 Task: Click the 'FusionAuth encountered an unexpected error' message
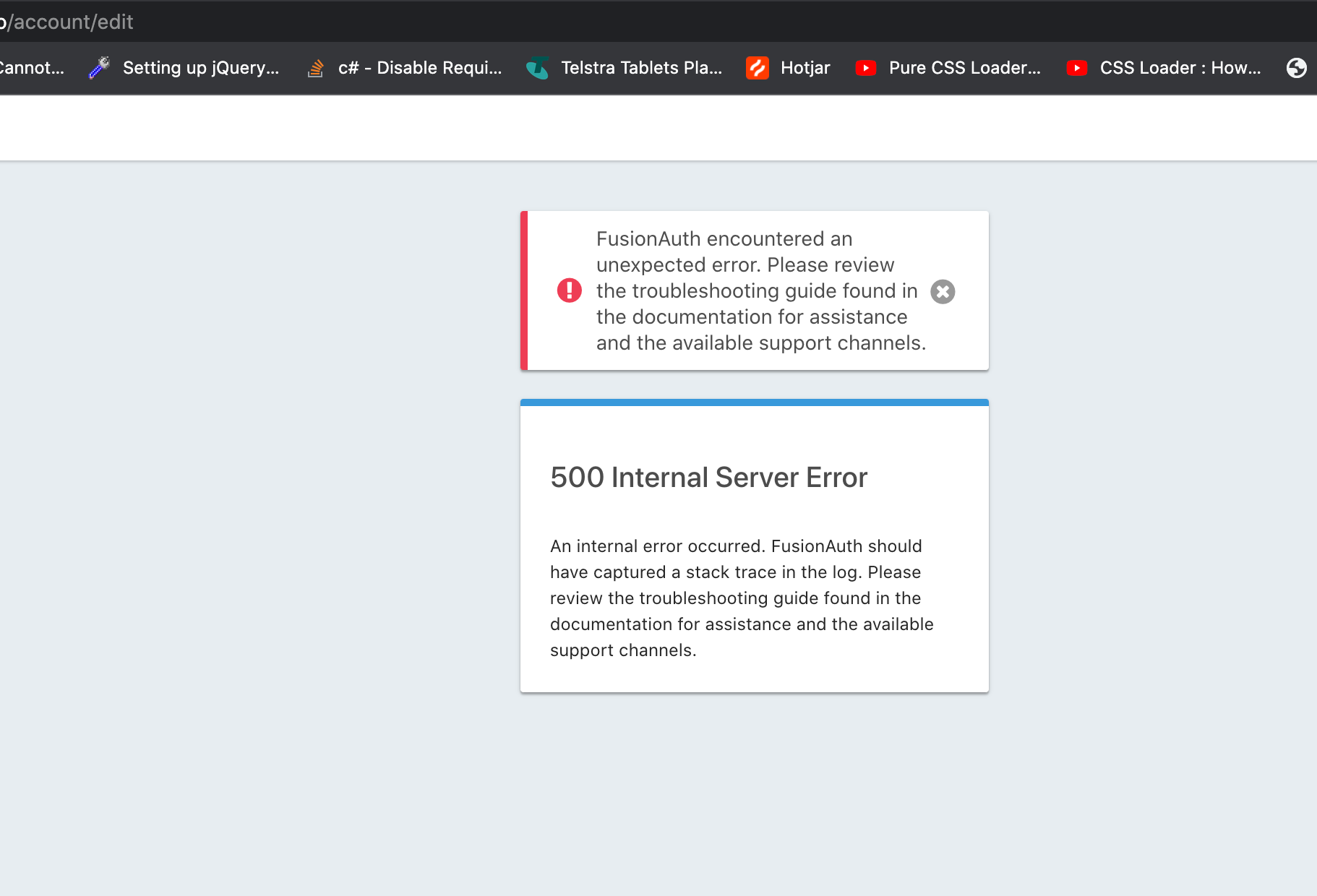click(761, 290)
